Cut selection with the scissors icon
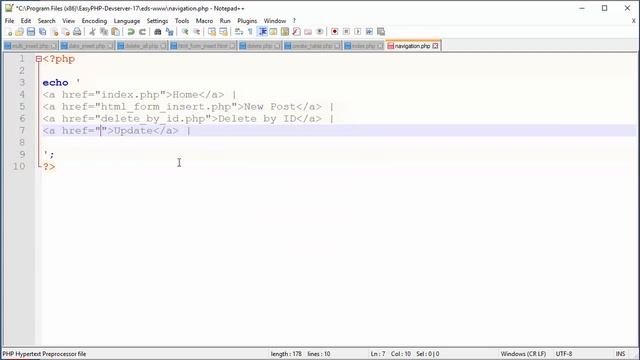The height and width of the screenshot is (360, 640). click(x=92, y=32)
